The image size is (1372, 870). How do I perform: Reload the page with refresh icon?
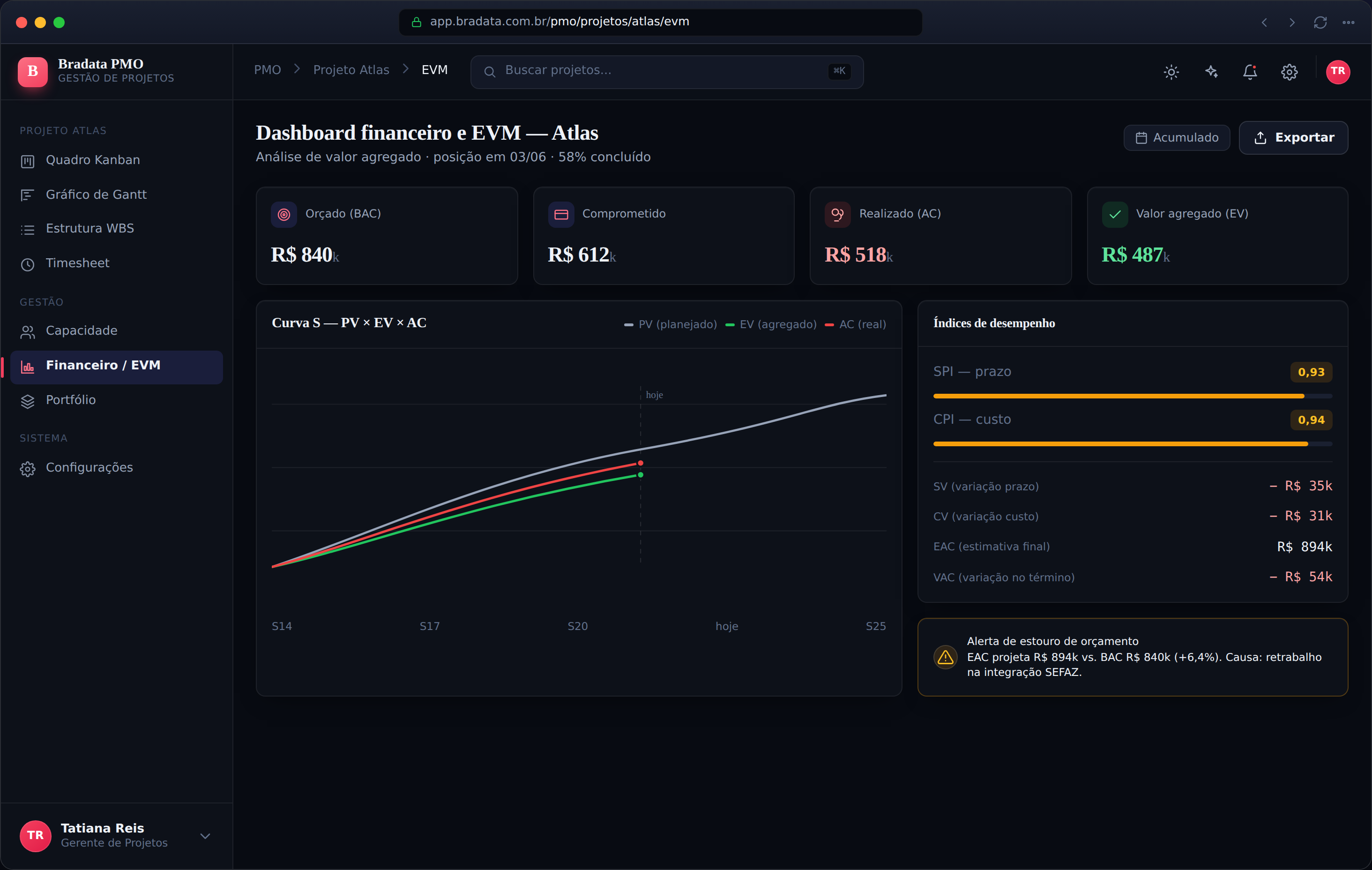point(1320,23)
